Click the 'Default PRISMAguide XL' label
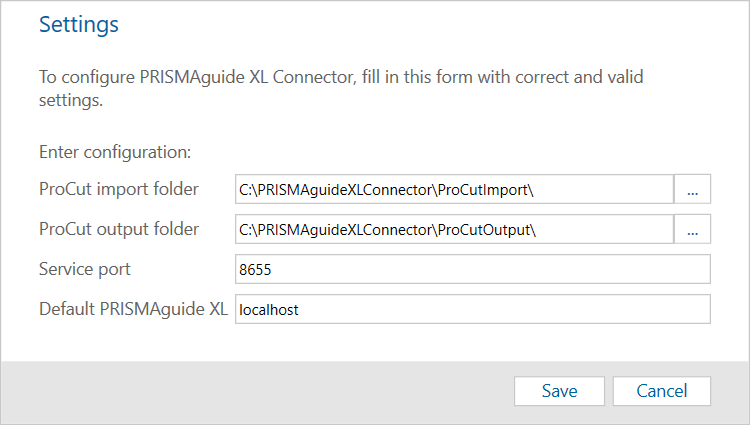 (x=133, y=309)
